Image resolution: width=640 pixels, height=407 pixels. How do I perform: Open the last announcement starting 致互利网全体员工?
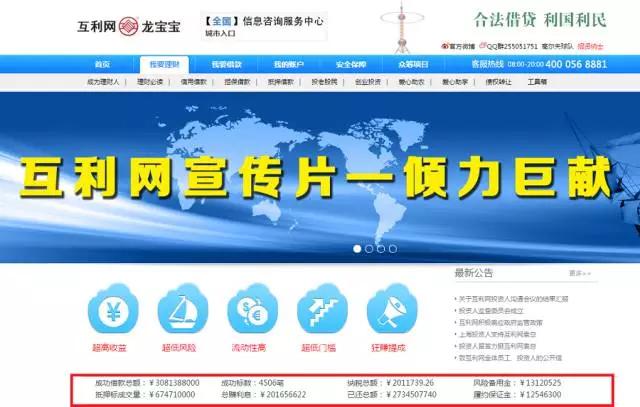pos(510,358)
